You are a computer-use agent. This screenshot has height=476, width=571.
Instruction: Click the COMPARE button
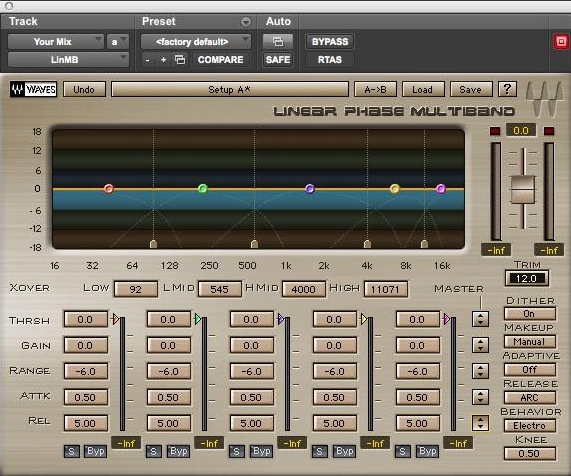220,59
